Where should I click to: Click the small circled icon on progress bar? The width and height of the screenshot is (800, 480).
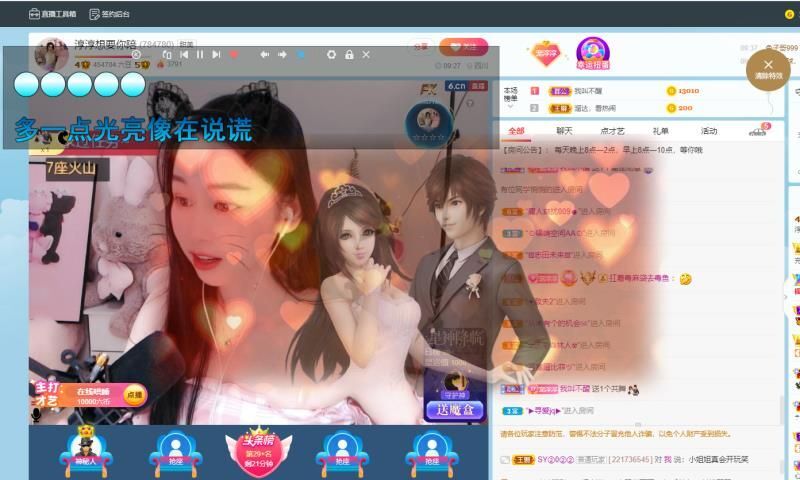[136, 55]
